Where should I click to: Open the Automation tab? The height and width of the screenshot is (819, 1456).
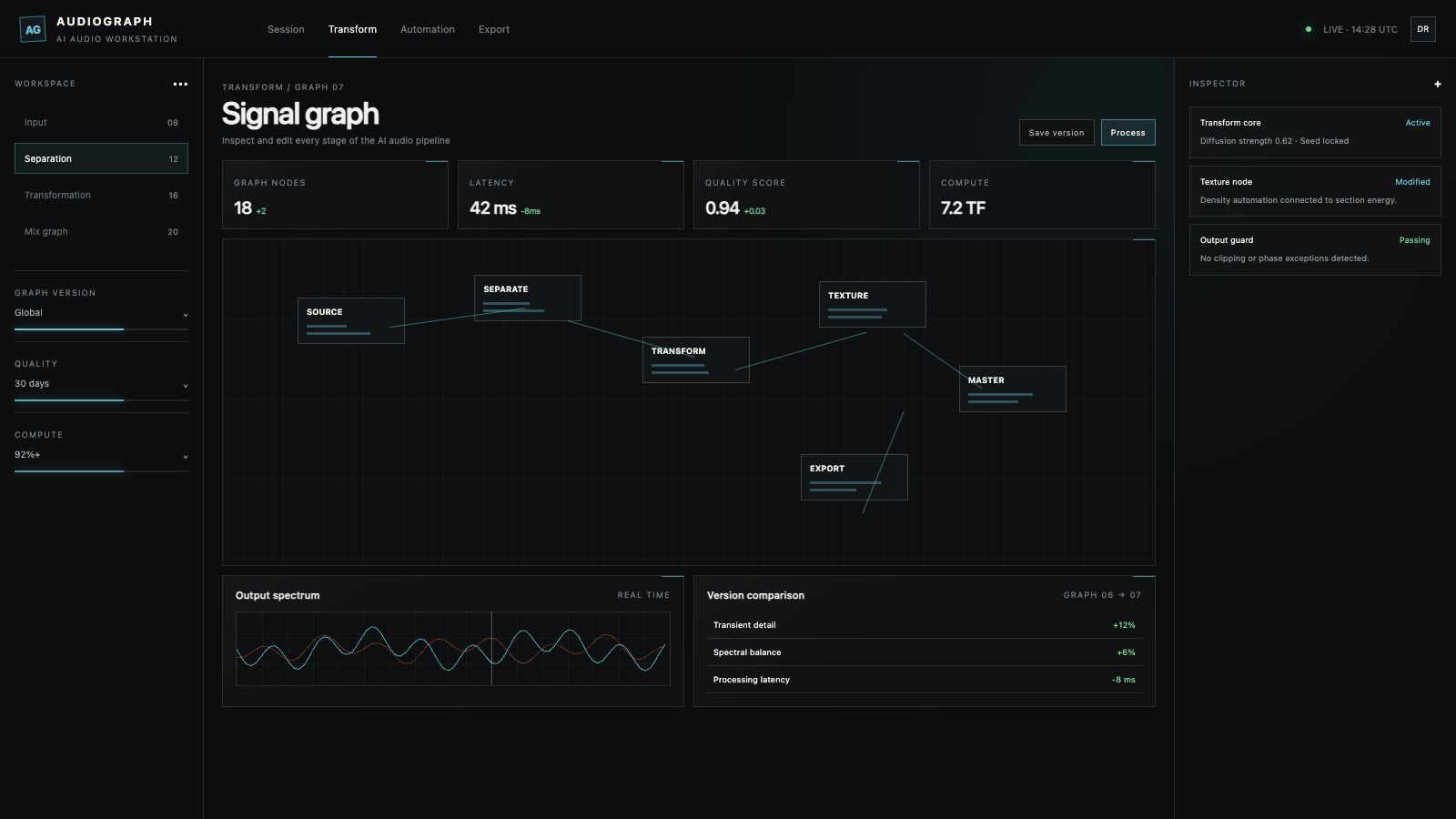[427, 29]
